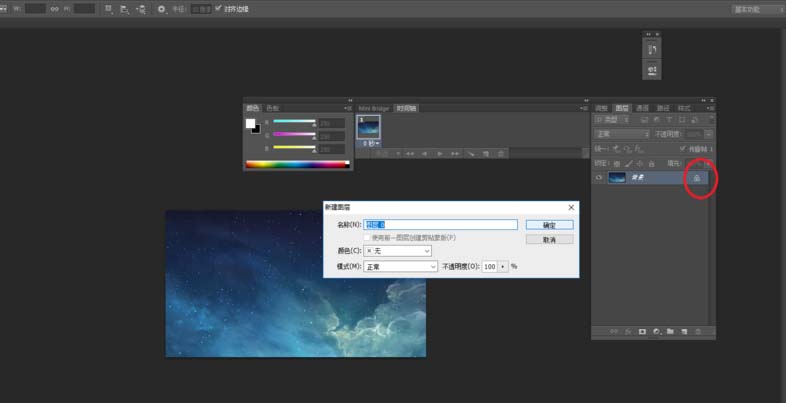This screenshot has height=403, width=786.
Task: Click new group folder icon
Action: pyautogui.click(x=670, y=332)
